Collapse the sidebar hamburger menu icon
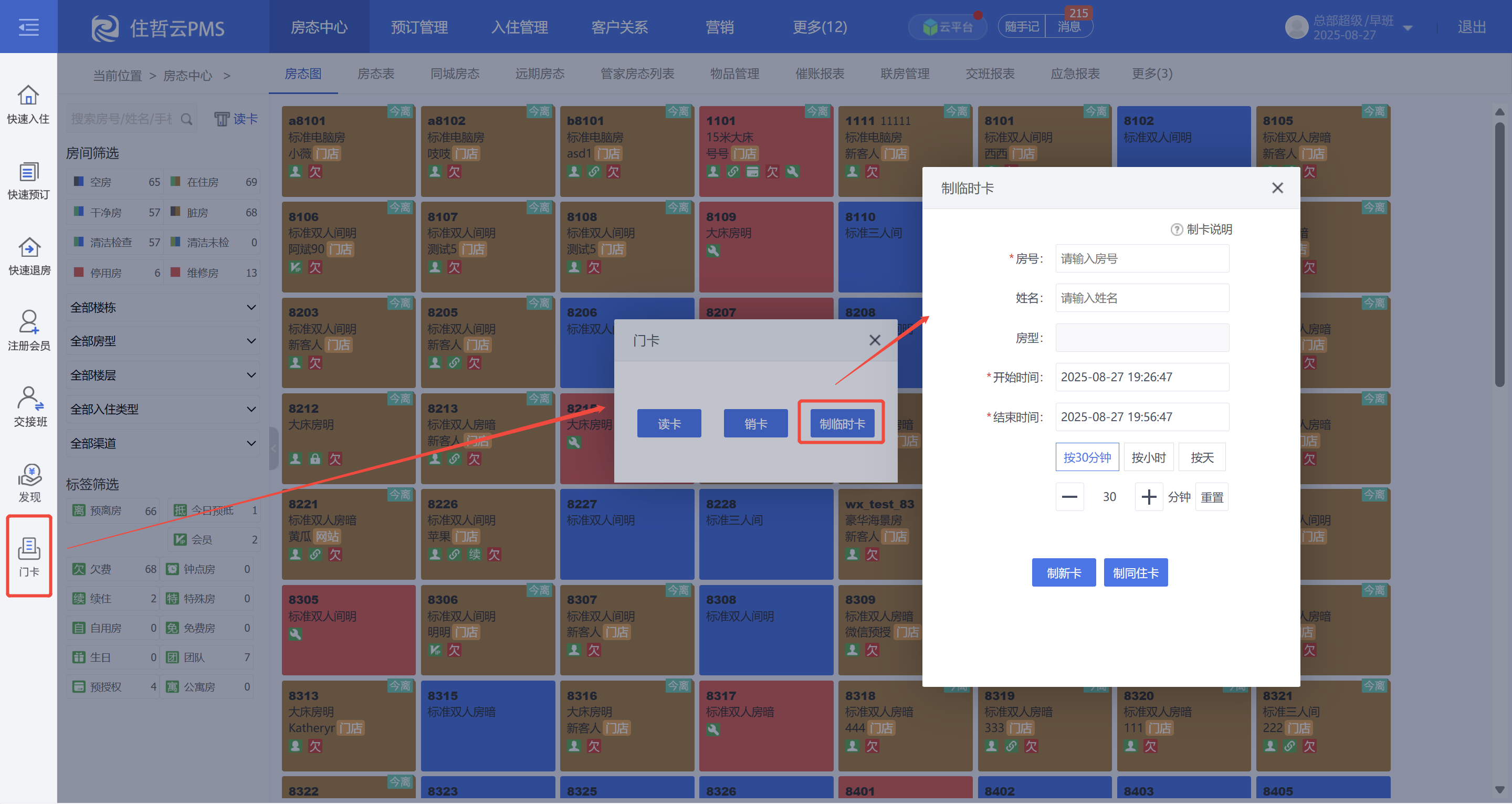The width and height of the screenshot is (1512, 804). pyautogui.click(x=28, y=27)
